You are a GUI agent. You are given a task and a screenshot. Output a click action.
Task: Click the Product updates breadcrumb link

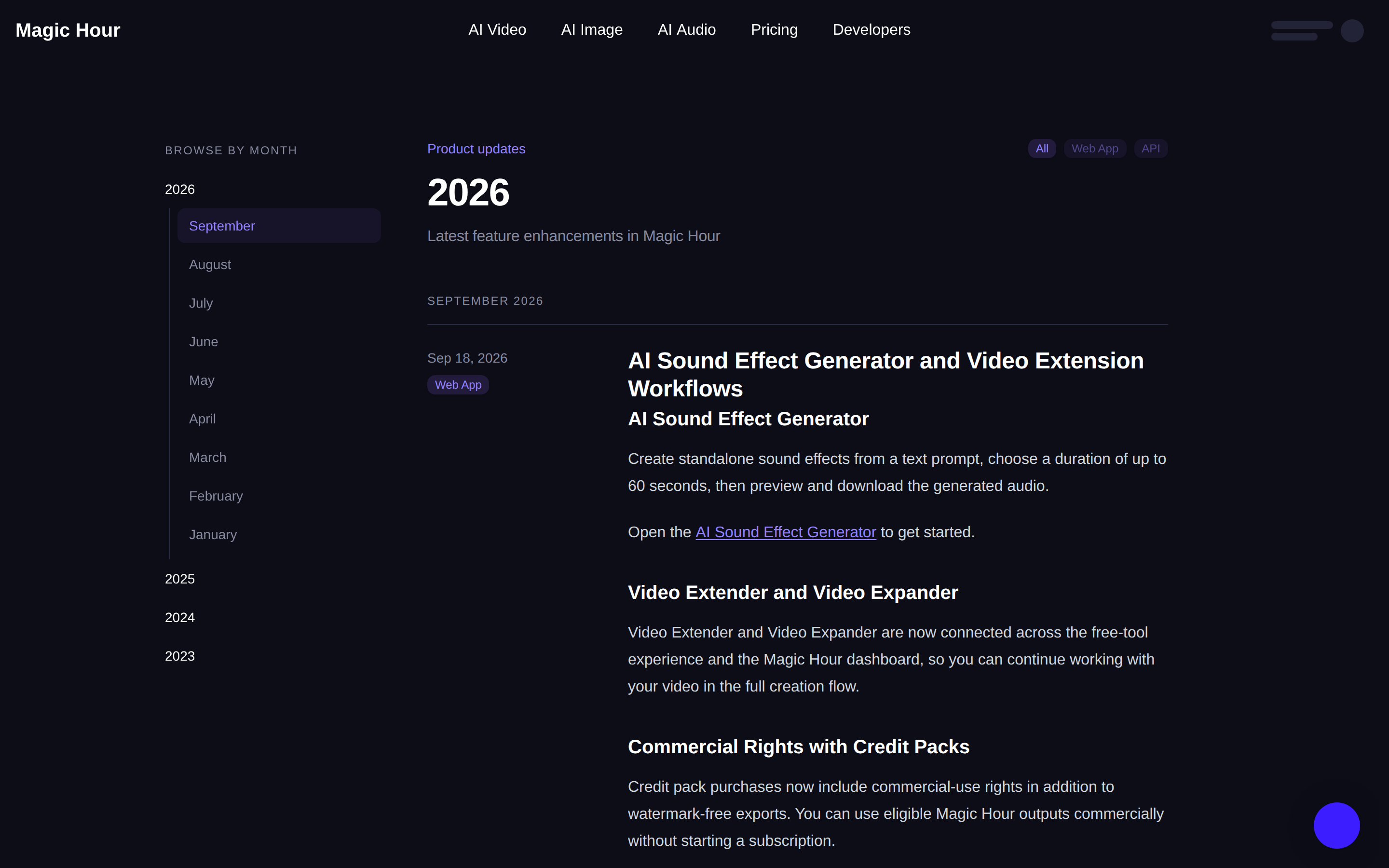(x=476, y=149)
